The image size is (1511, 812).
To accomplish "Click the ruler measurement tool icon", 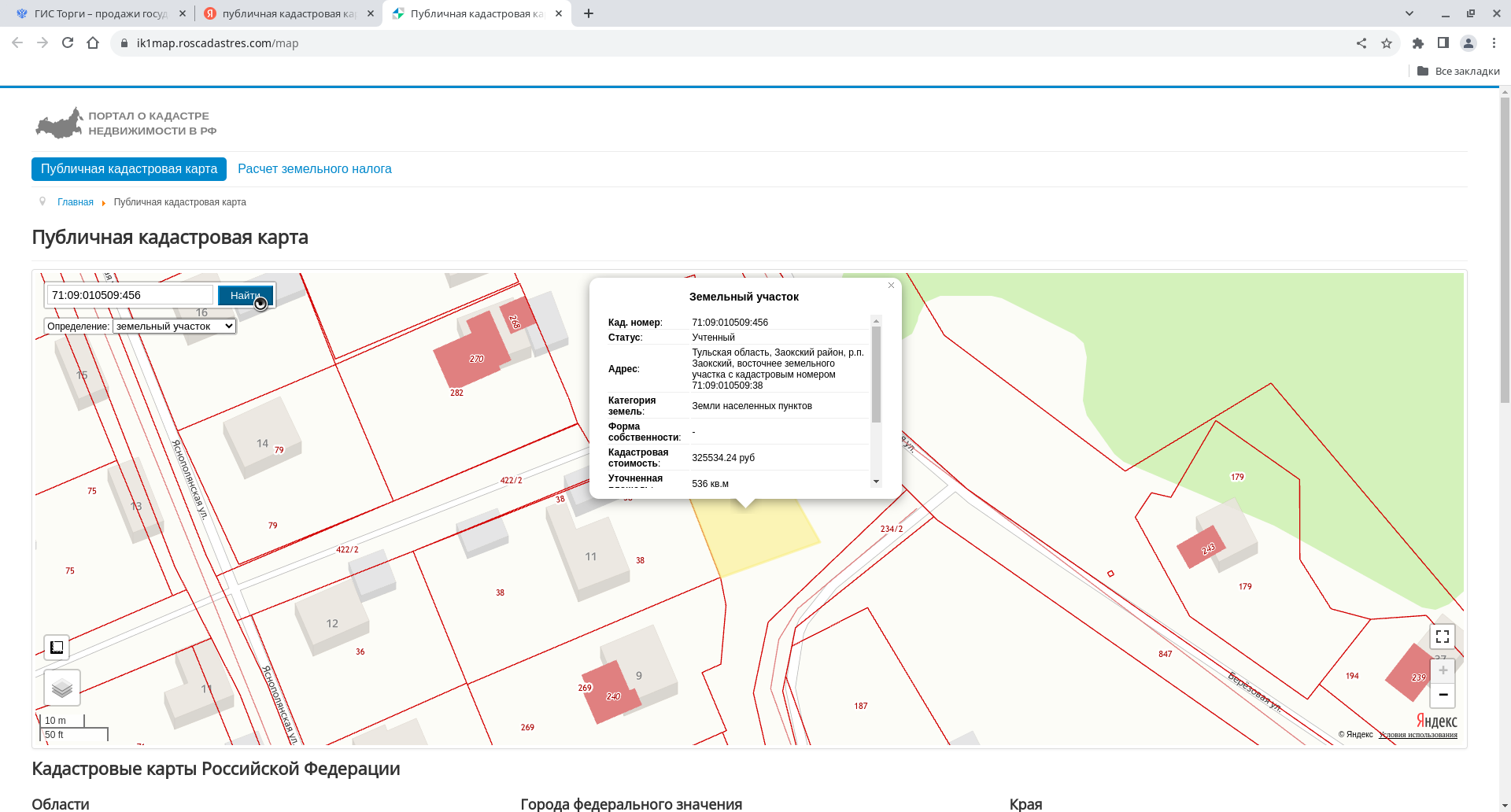I will [57, 648].
